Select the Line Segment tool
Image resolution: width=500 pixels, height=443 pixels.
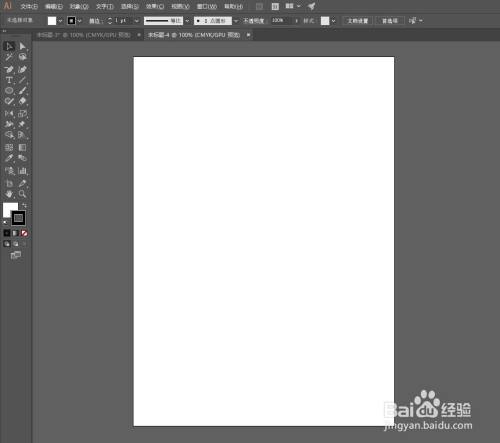click(22, 80)
